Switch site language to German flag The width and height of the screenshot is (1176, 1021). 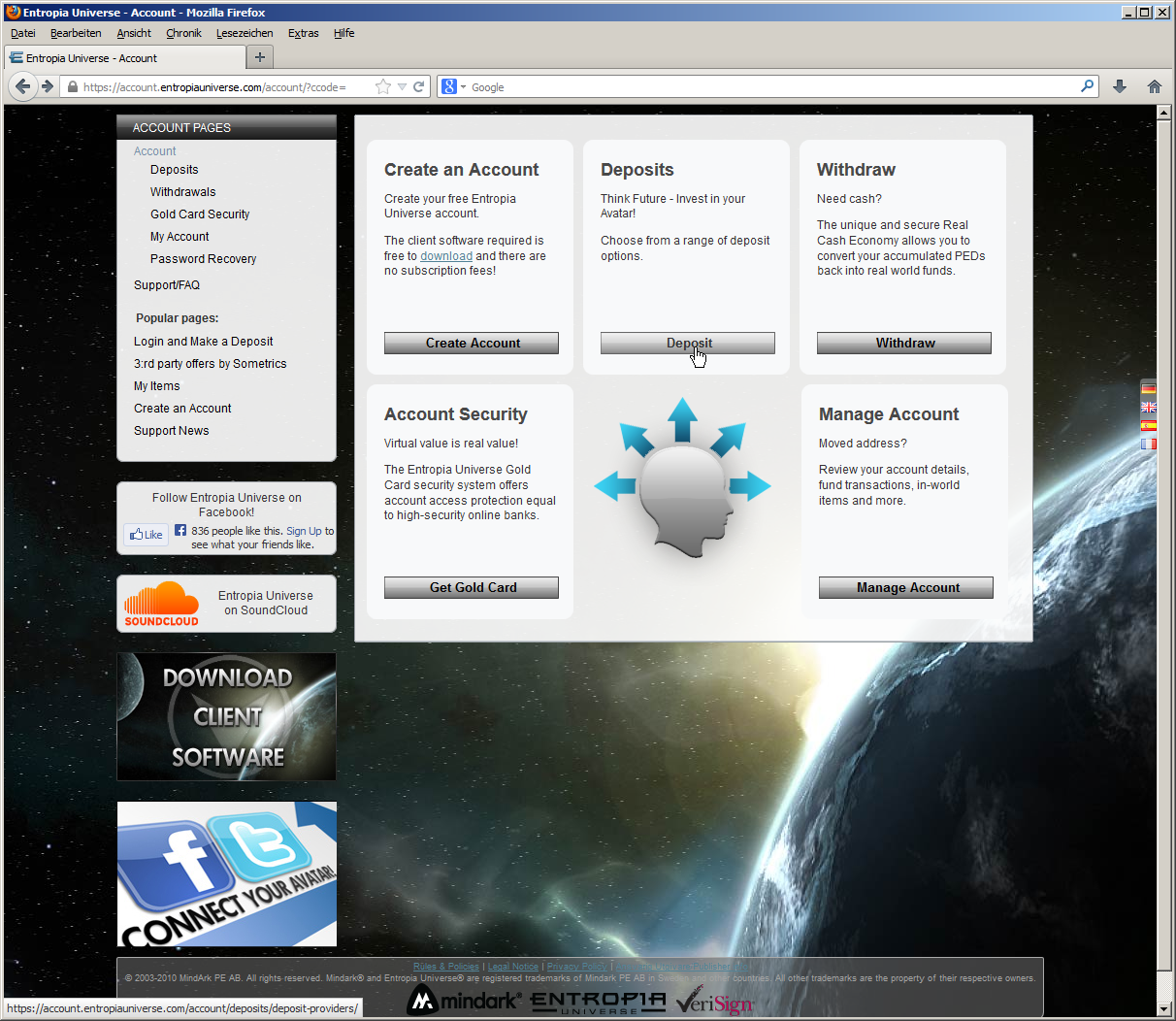tap(1148, 389)
